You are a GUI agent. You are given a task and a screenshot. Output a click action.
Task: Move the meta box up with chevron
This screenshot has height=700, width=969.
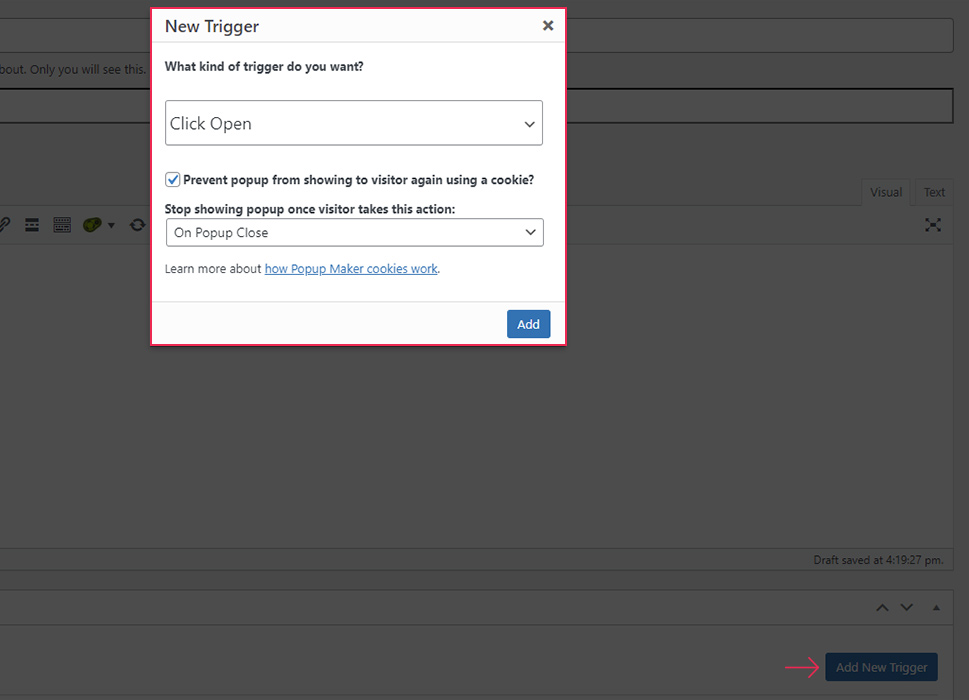coord(881,607)
